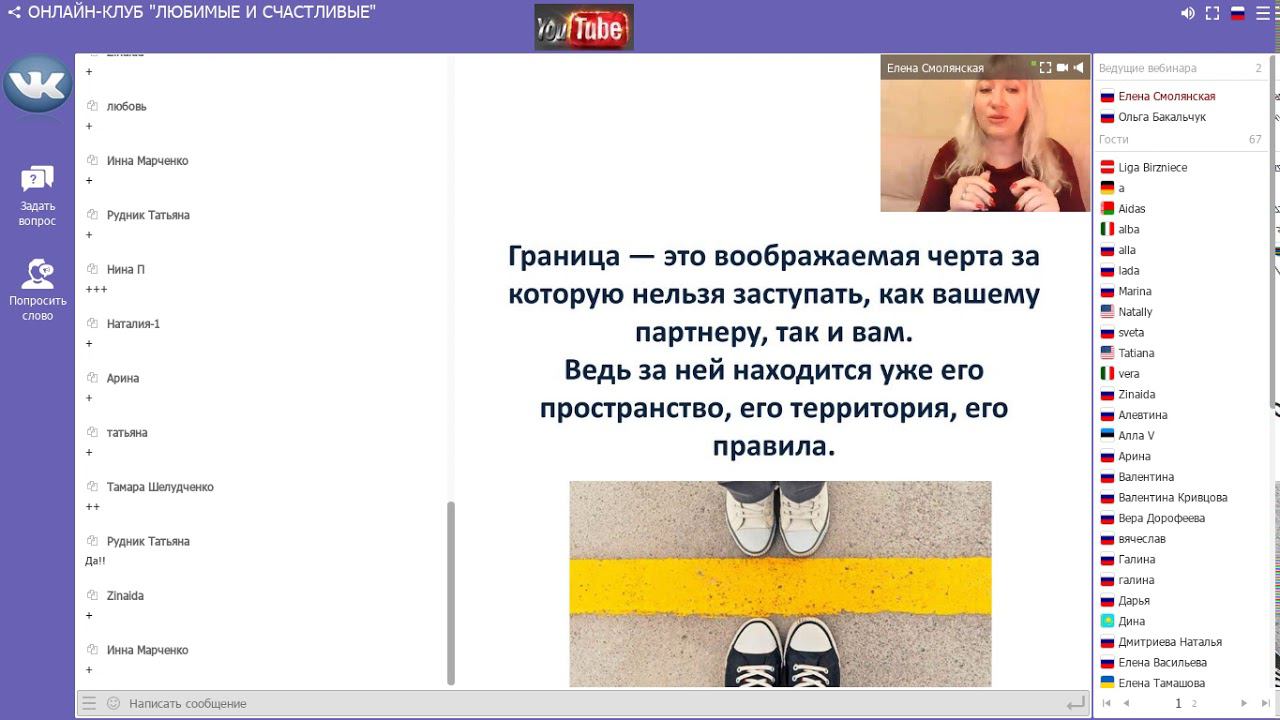This screenshot has height=720, width=1280.
Task: Select guest Liga Birzniece
Action: tap(1153, 168)
